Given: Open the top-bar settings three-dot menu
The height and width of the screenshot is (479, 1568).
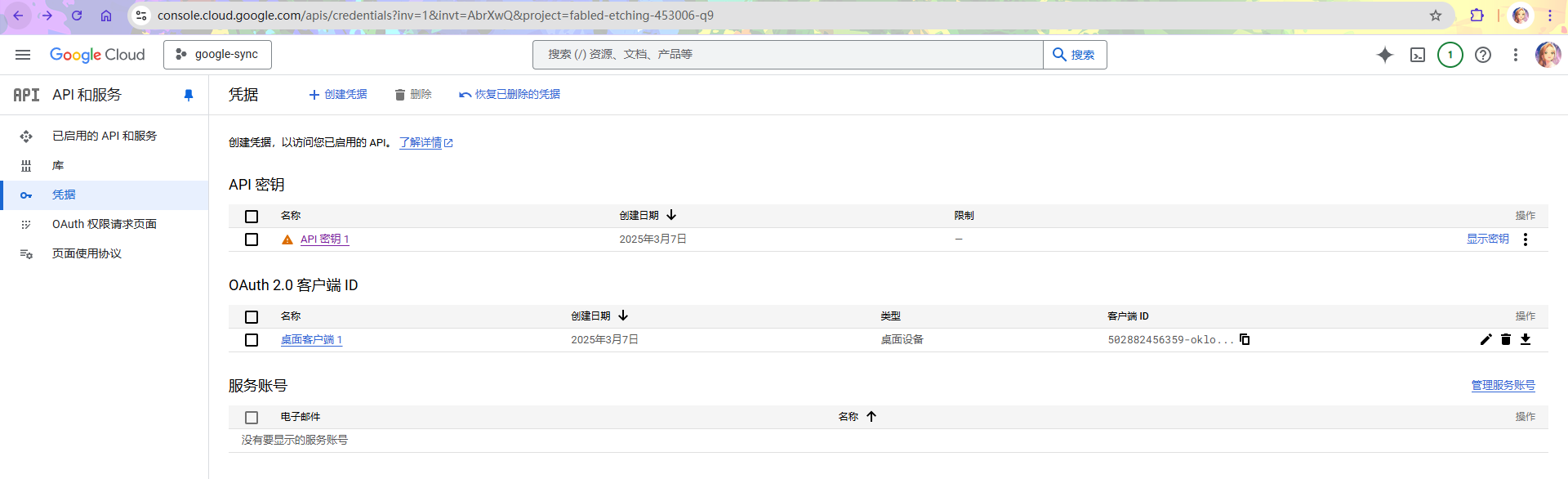Looking at the screenshot, I should [x=1516, y=55].
